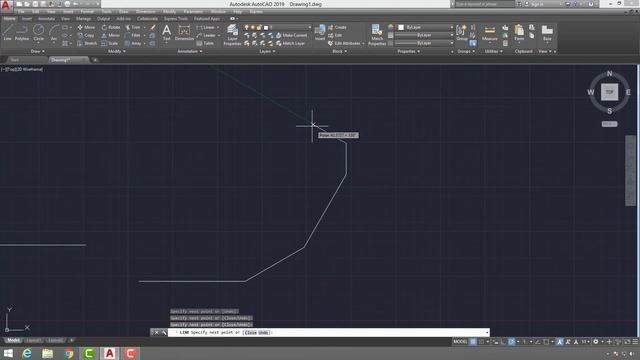
Task: Open Layer Properties manager
Action: (232, 35)
